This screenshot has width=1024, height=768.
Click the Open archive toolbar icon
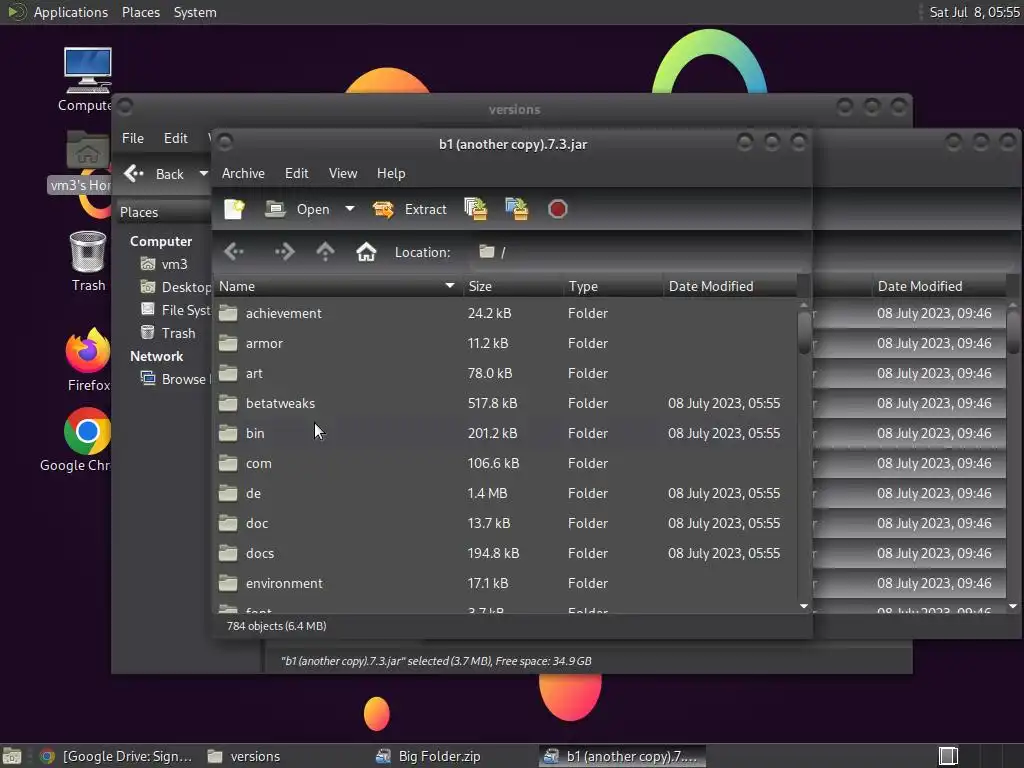(x=297, y=209)
